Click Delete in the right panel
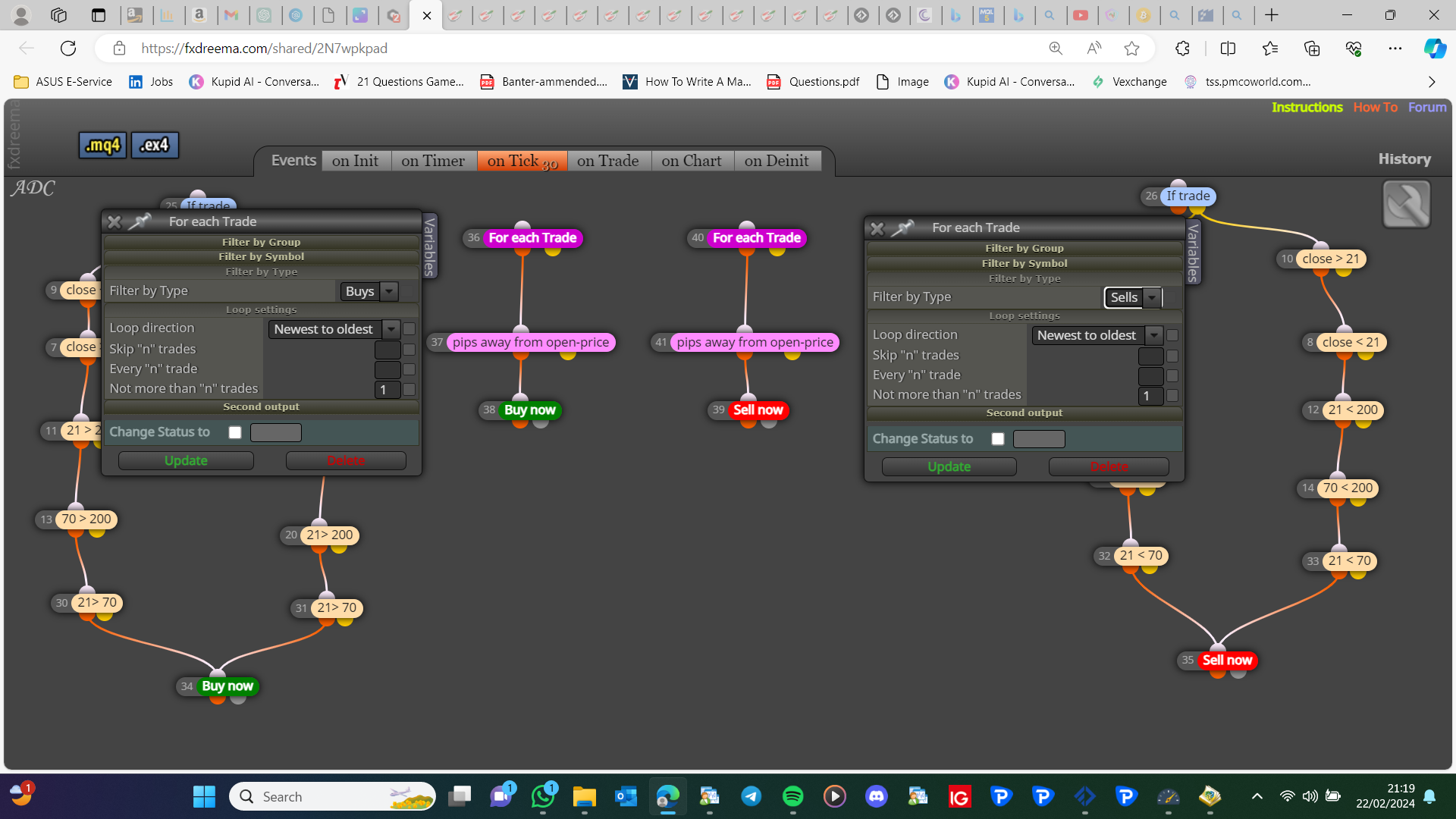 (x=1109, y=466)
